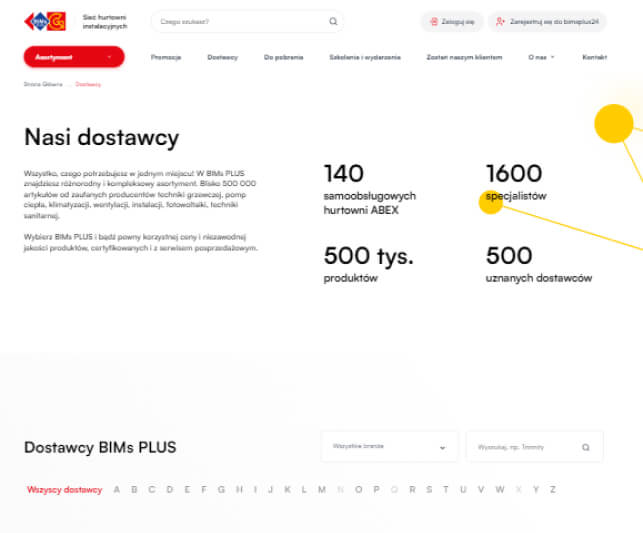Filter suppliers by letter L
643x533 pixels.
click(x=304, y=490)
